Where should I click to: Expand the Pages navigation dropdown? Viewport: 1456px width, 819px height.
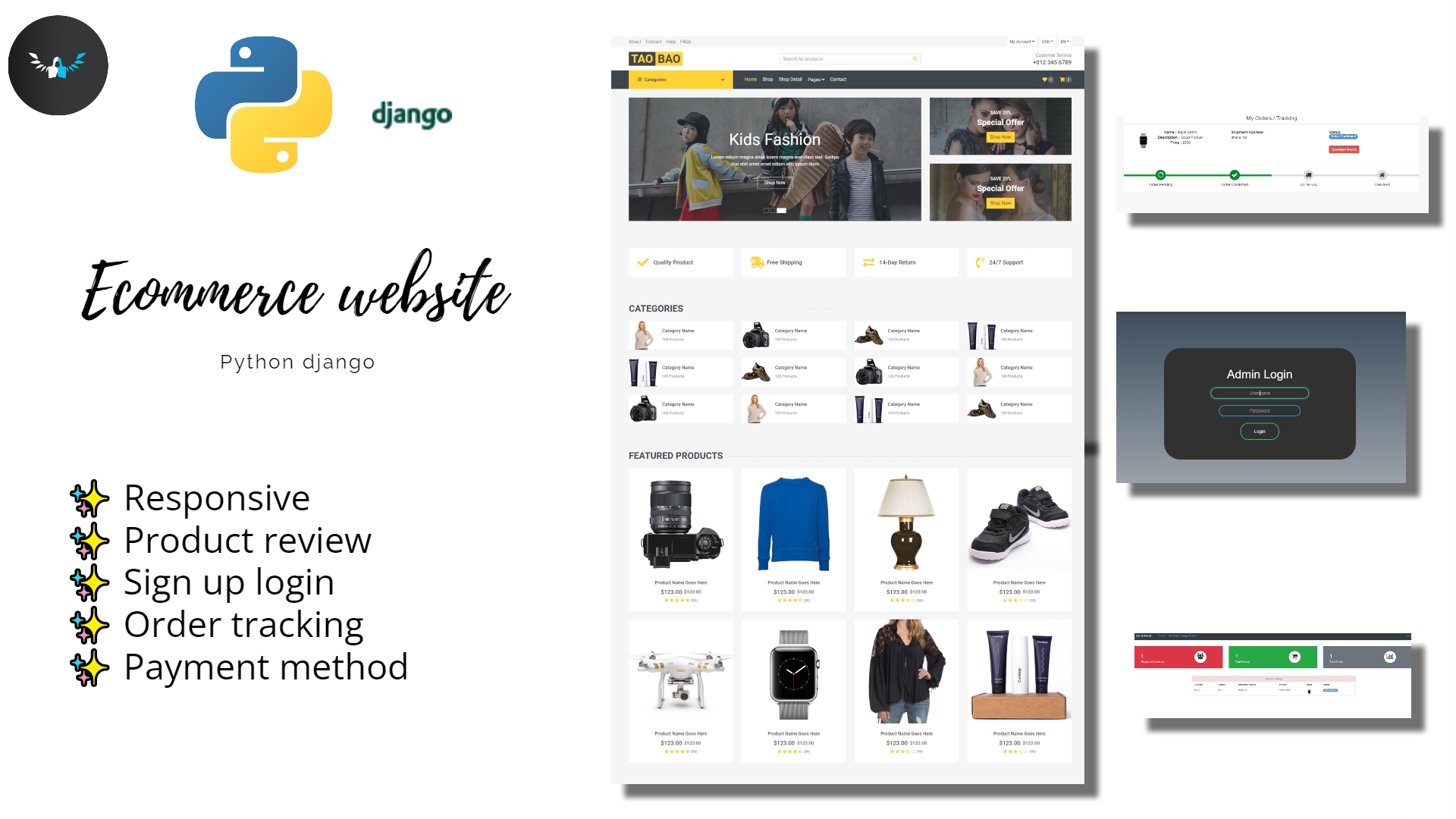[x=816, y=79]
